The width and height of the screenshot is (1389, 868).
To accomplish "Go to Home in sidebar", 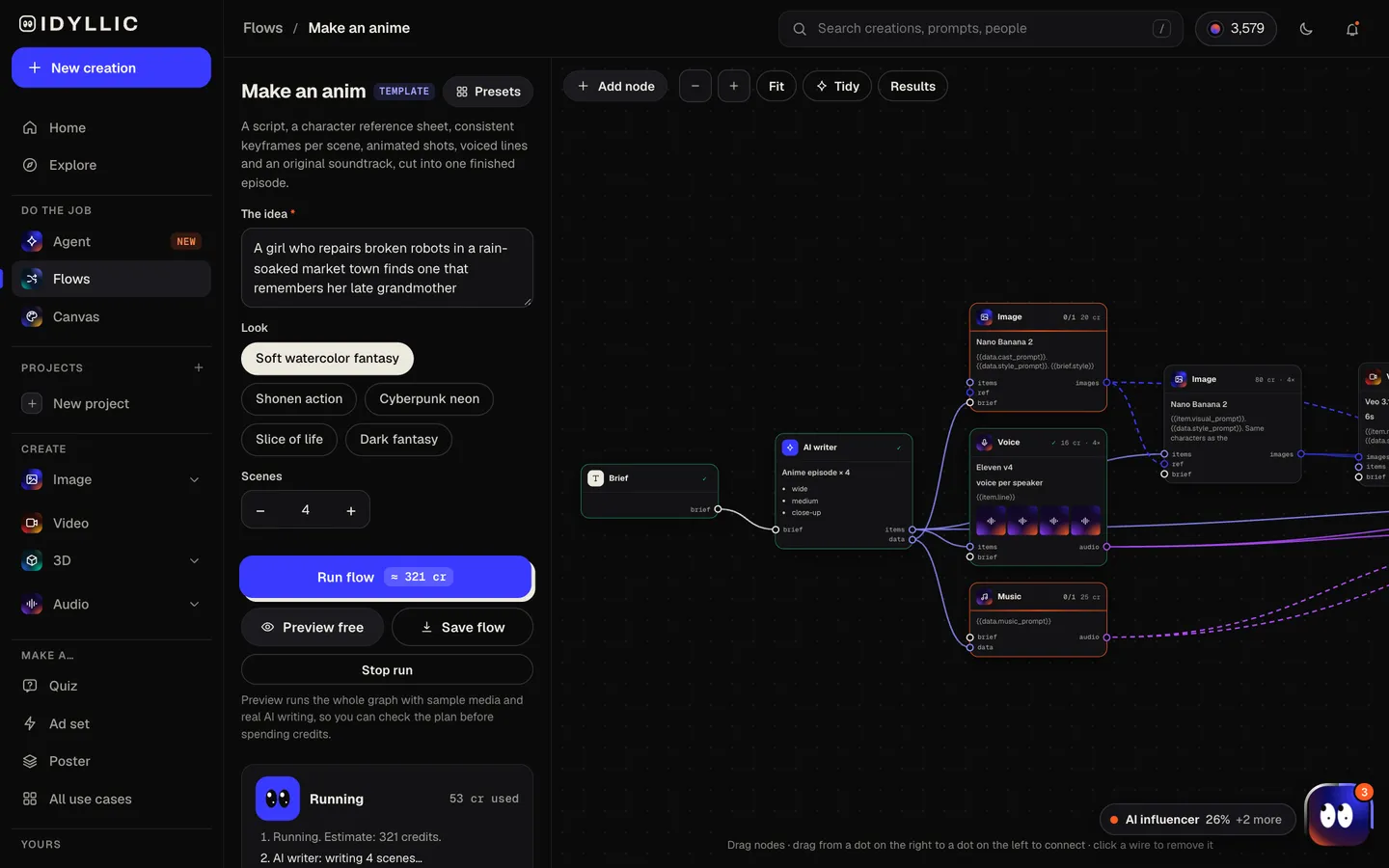I will [111, 127].
